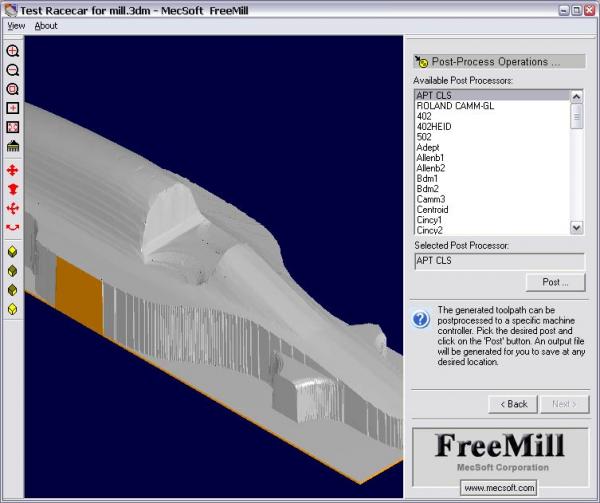This screenshot has height=503, width=600.
Task: Click the post processor list scrollbar thumb
Action: 576,116
